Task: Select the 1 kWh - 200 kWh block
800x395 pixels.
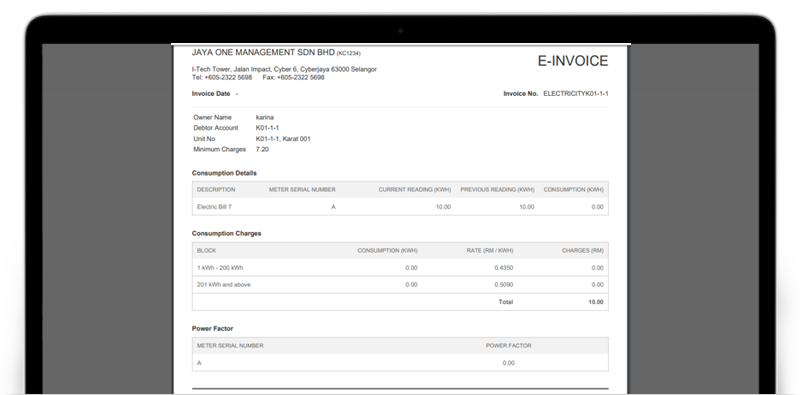Action: [x=220, y=268]
